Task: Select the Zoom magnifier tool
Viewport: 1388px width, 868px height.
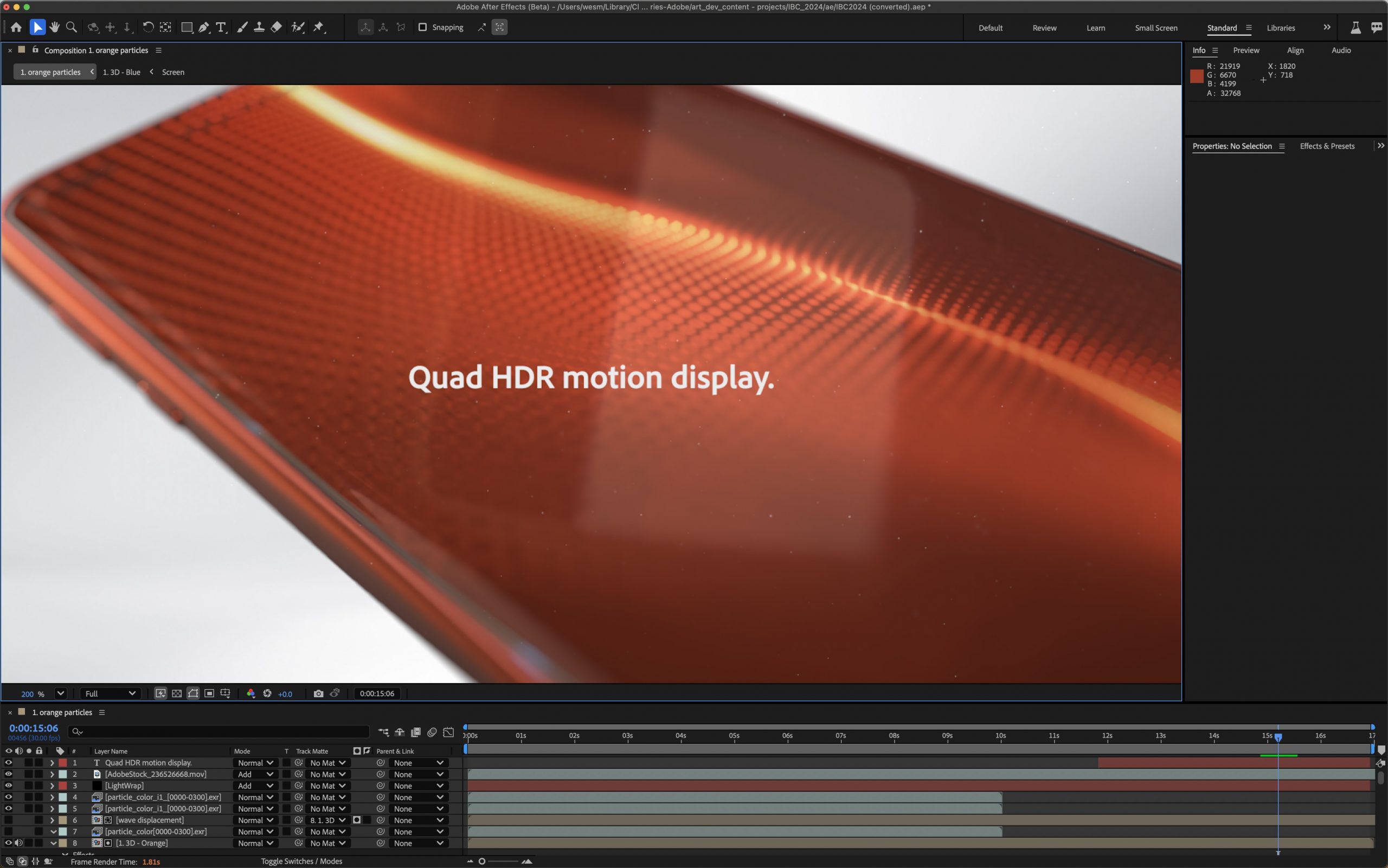Action: [72, 27]
